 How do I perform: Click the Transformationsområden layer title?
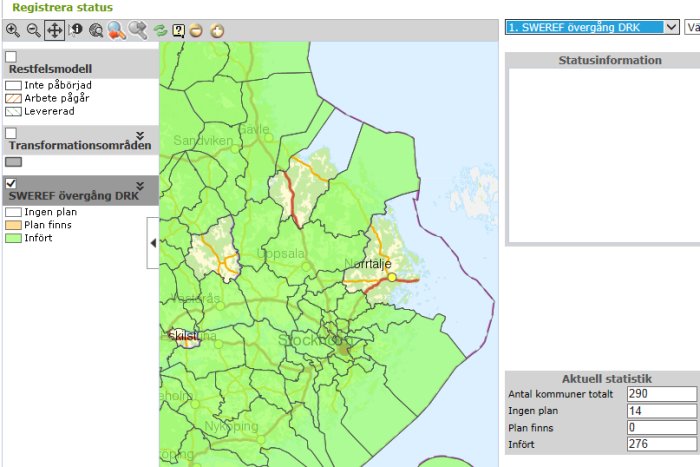click(x=80, y=145)
